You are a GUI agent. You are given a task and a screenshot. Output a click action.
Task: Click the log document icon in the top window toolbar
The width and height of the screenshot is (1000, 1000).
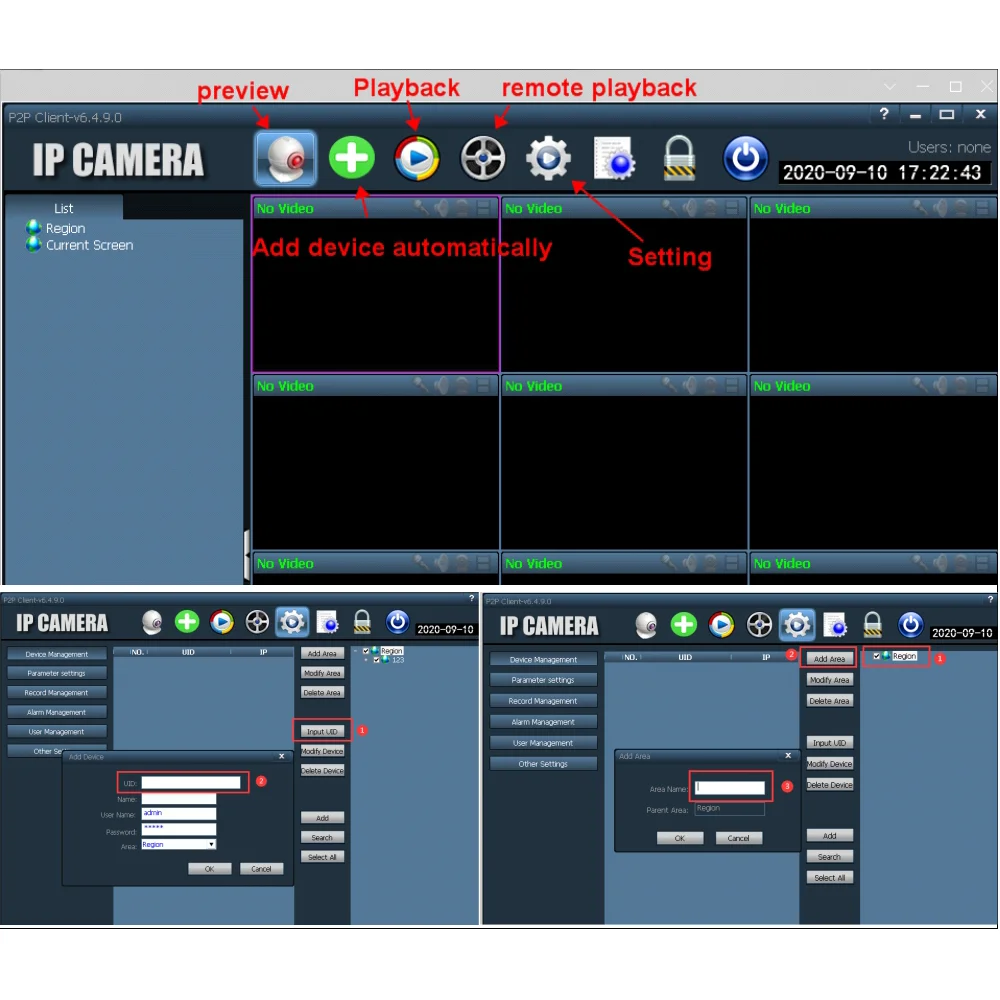[614, 158]
